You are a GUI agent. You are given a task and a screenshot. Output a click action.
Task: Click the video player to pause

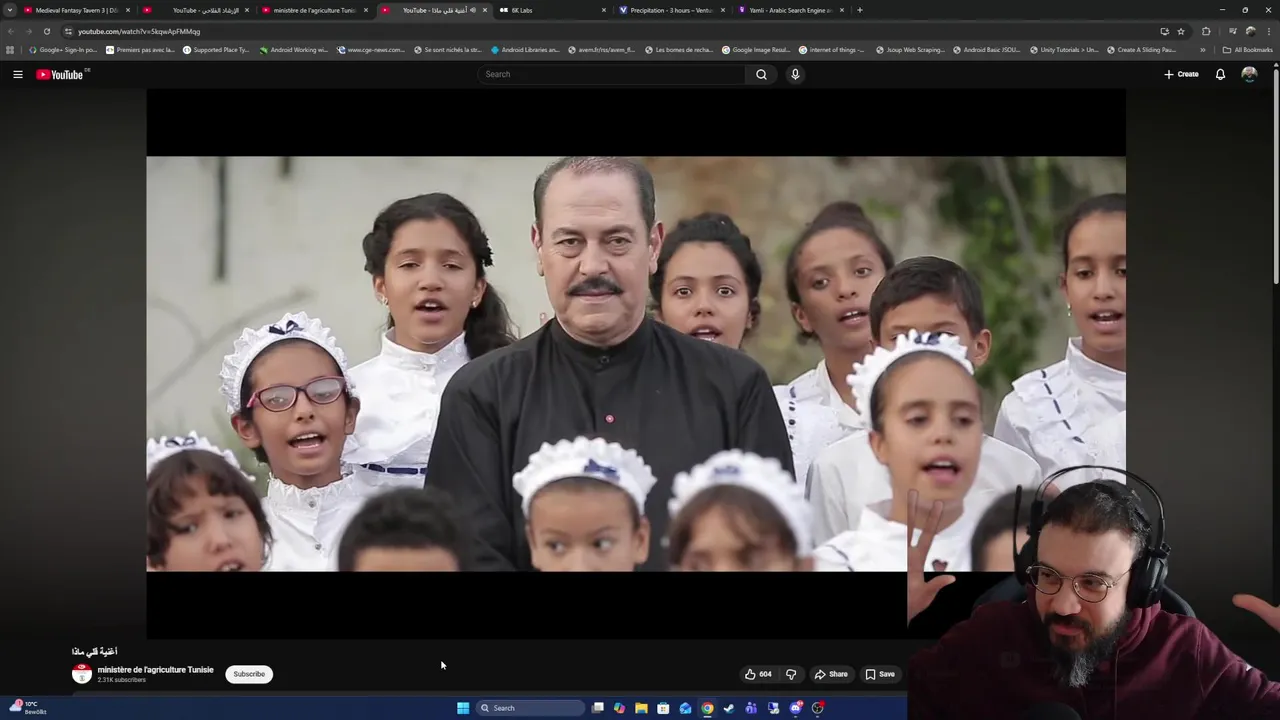tap(636, 363)
